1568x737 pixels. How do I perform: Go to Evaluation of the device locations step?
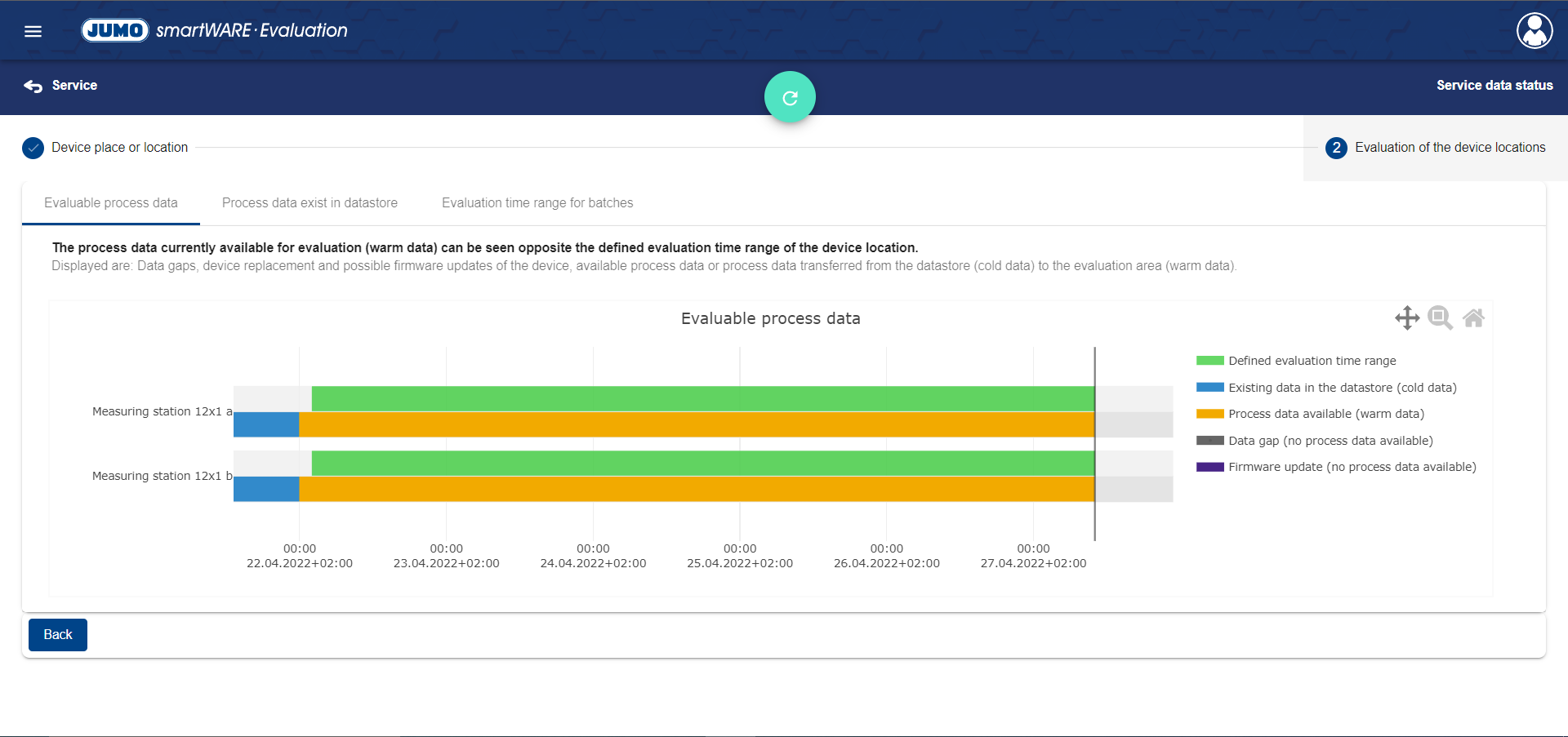point(1435,148)
